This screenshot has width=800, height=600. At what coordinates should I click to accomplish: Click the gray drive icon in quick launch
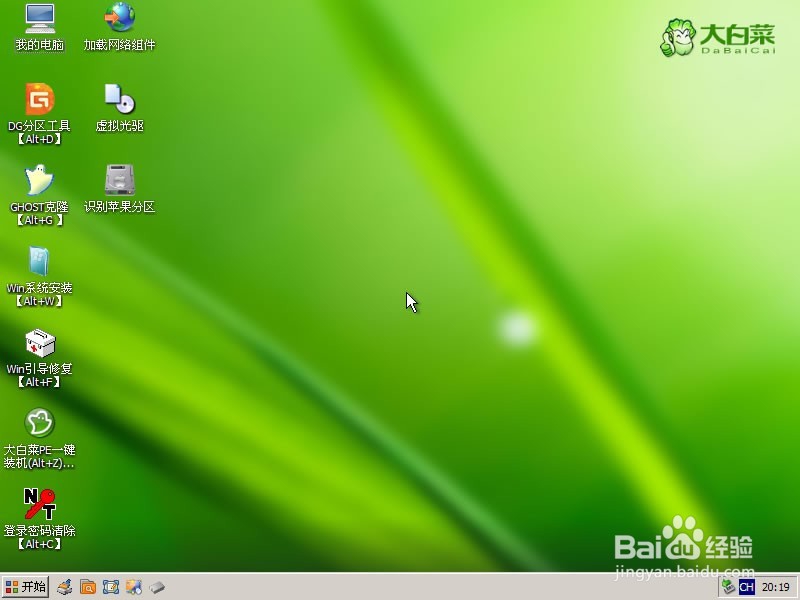157,588
